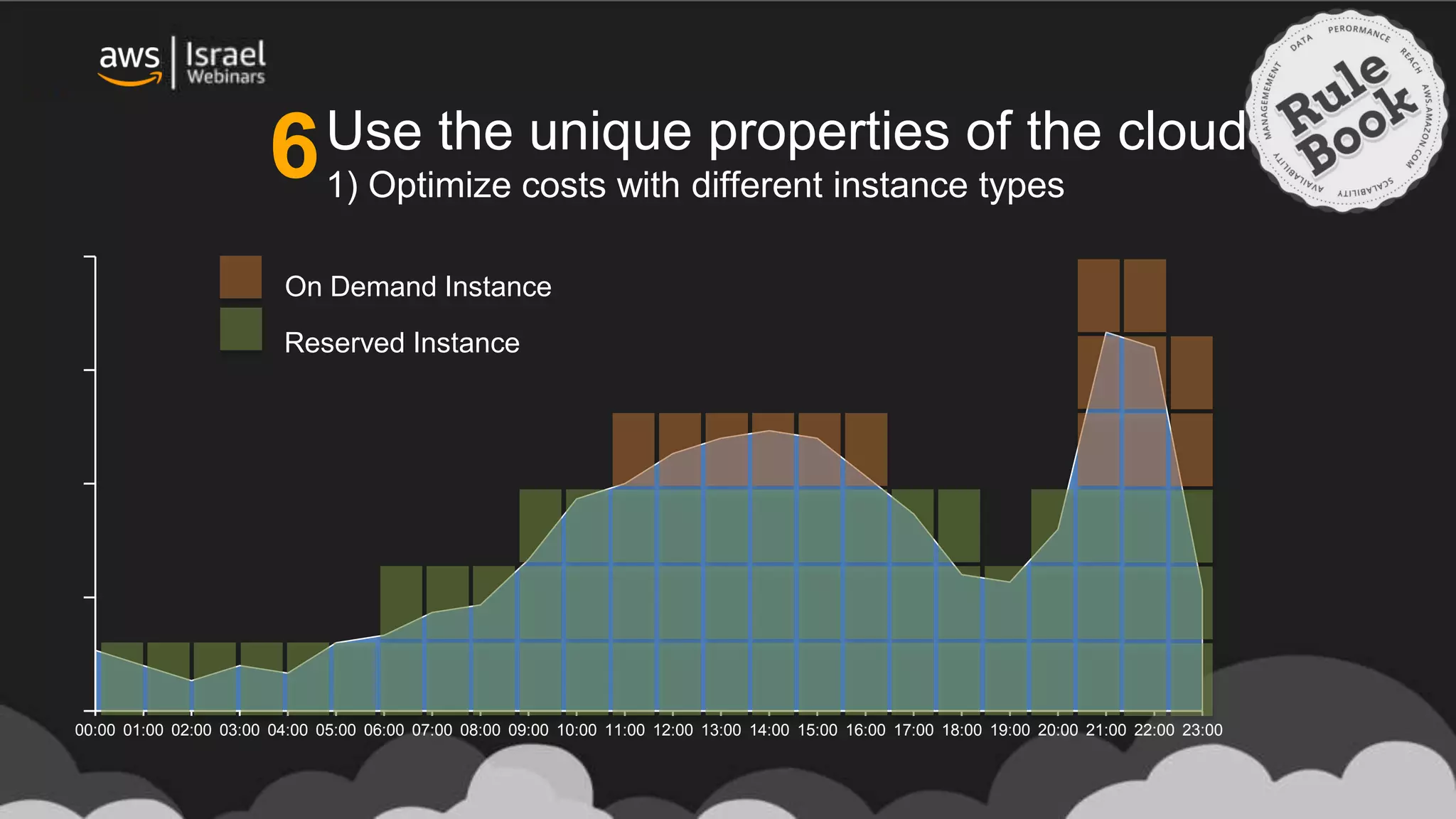Click the 07:00 axis label

(432, 730)
